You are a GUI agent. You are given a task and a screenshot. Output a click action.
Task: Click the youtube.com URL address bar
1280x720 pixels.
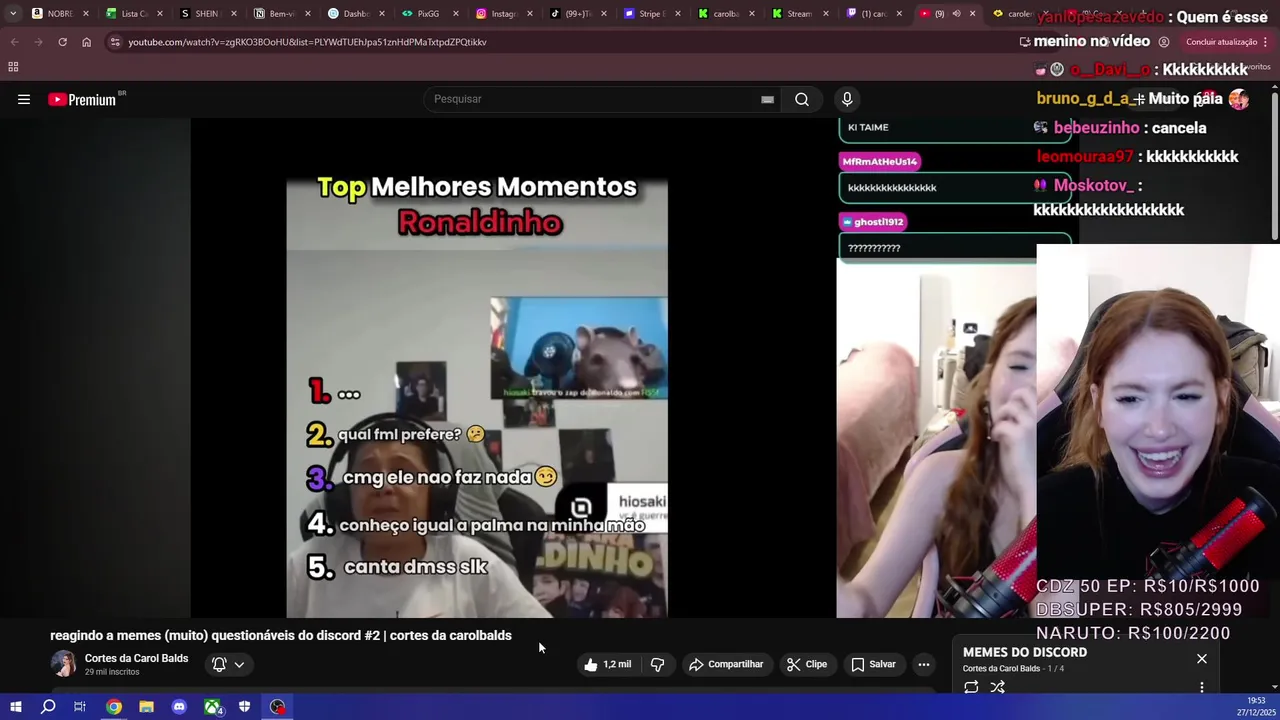click(307, 42)
